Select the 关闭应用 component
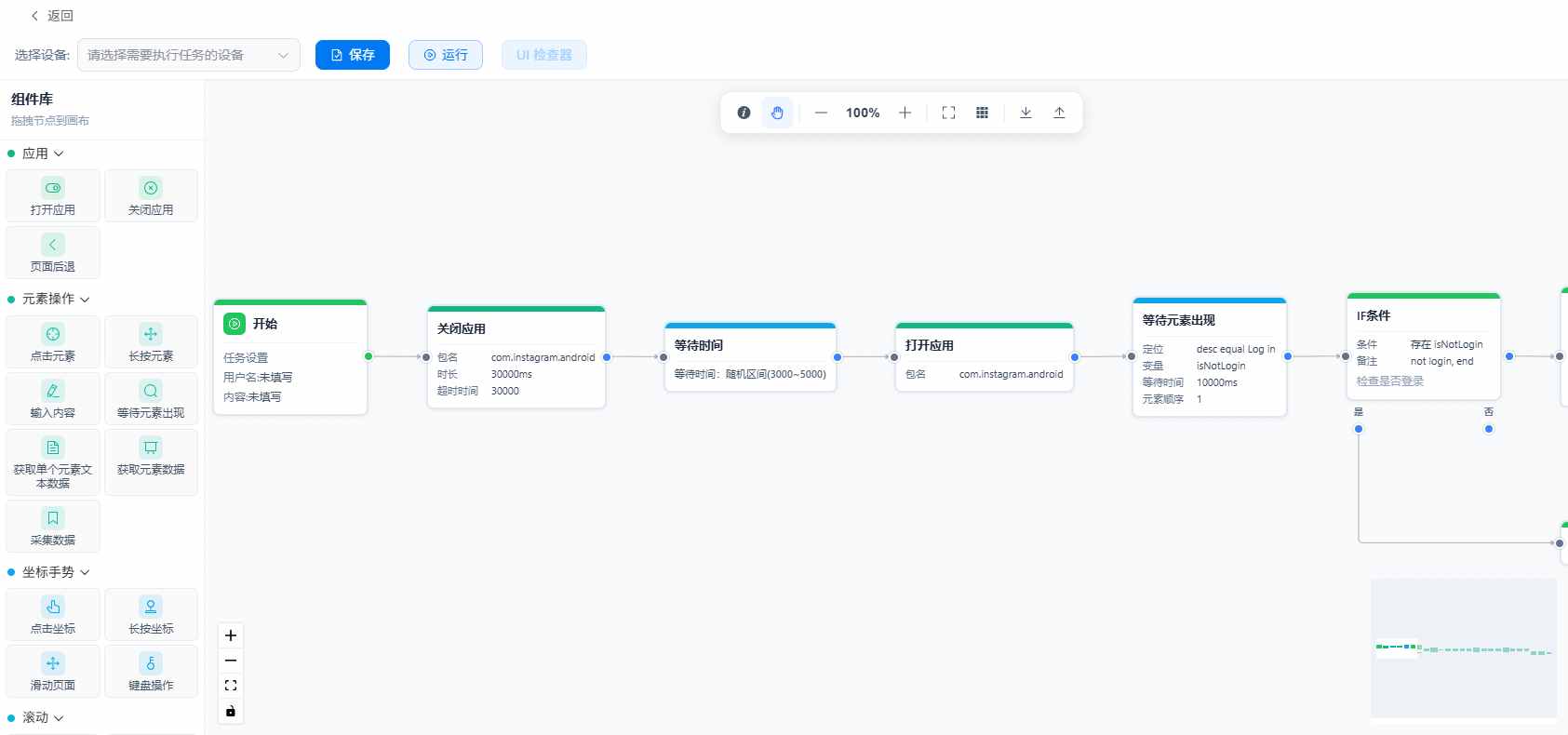 click(x=151, y=196)
